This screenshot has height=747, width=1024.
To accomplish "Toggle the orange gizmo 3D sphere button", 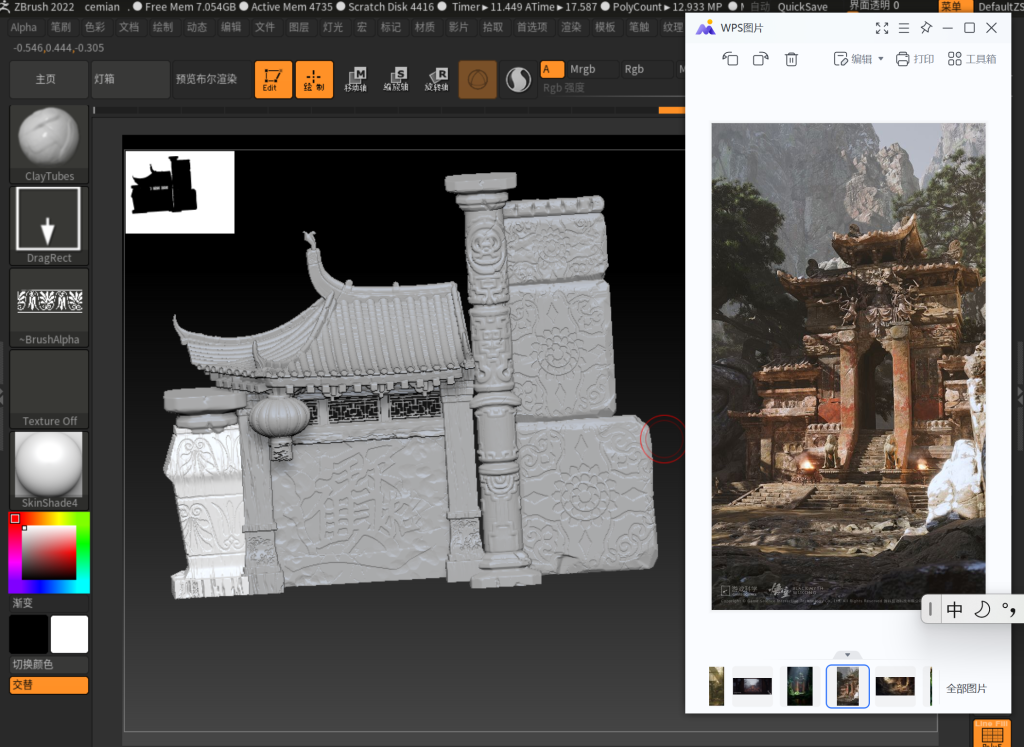I will (x=477, y=80).
